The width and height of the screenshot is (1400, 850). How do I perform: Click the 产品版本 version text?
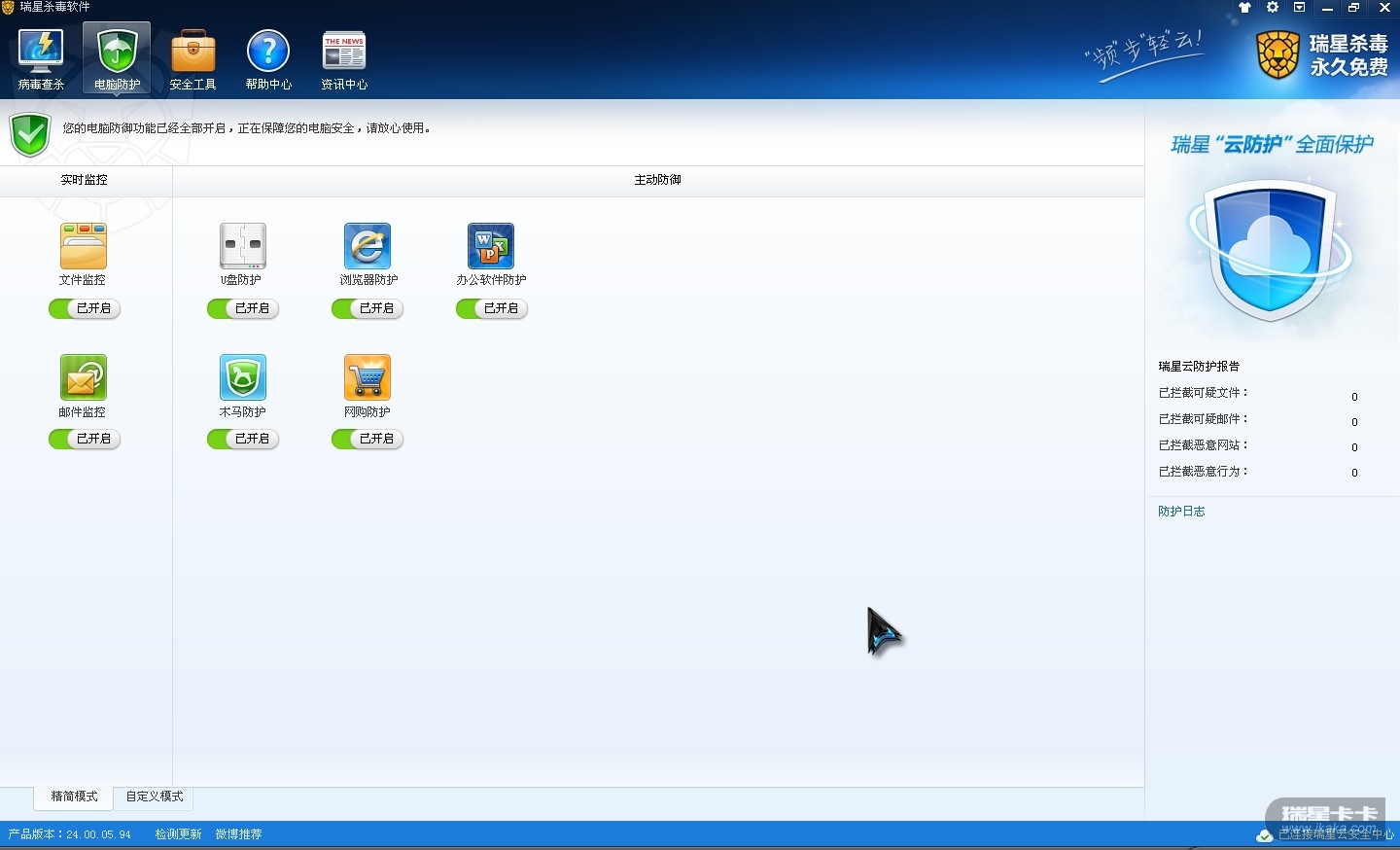coord(70,834)
